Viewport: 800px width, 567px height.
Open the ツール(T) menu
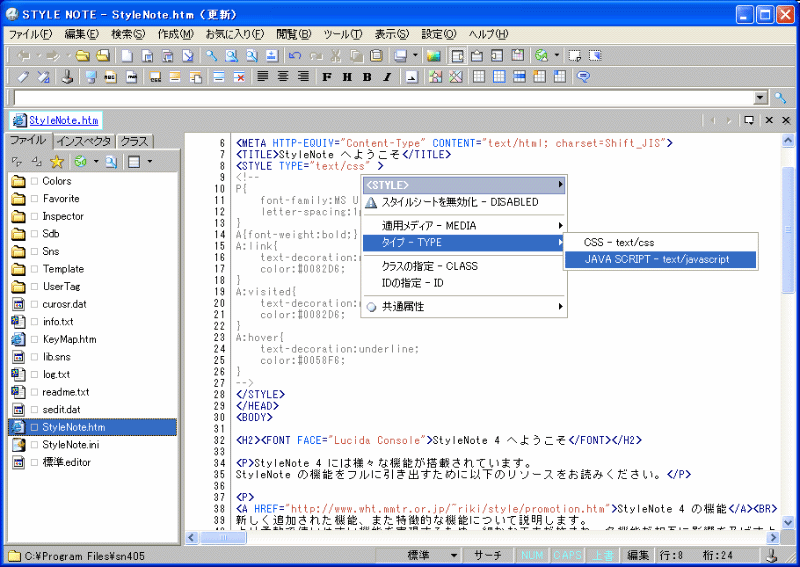[342, 34]
